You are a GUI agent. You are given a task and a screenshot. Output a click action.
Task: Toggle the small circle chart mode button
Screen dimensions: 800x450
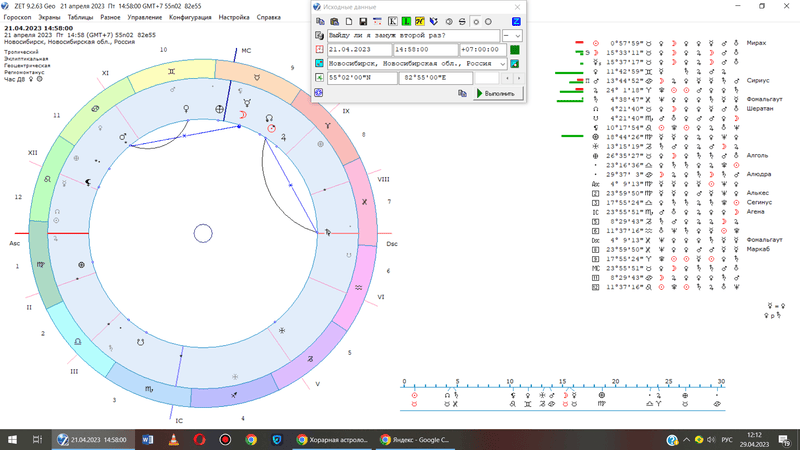click(476, 21)
